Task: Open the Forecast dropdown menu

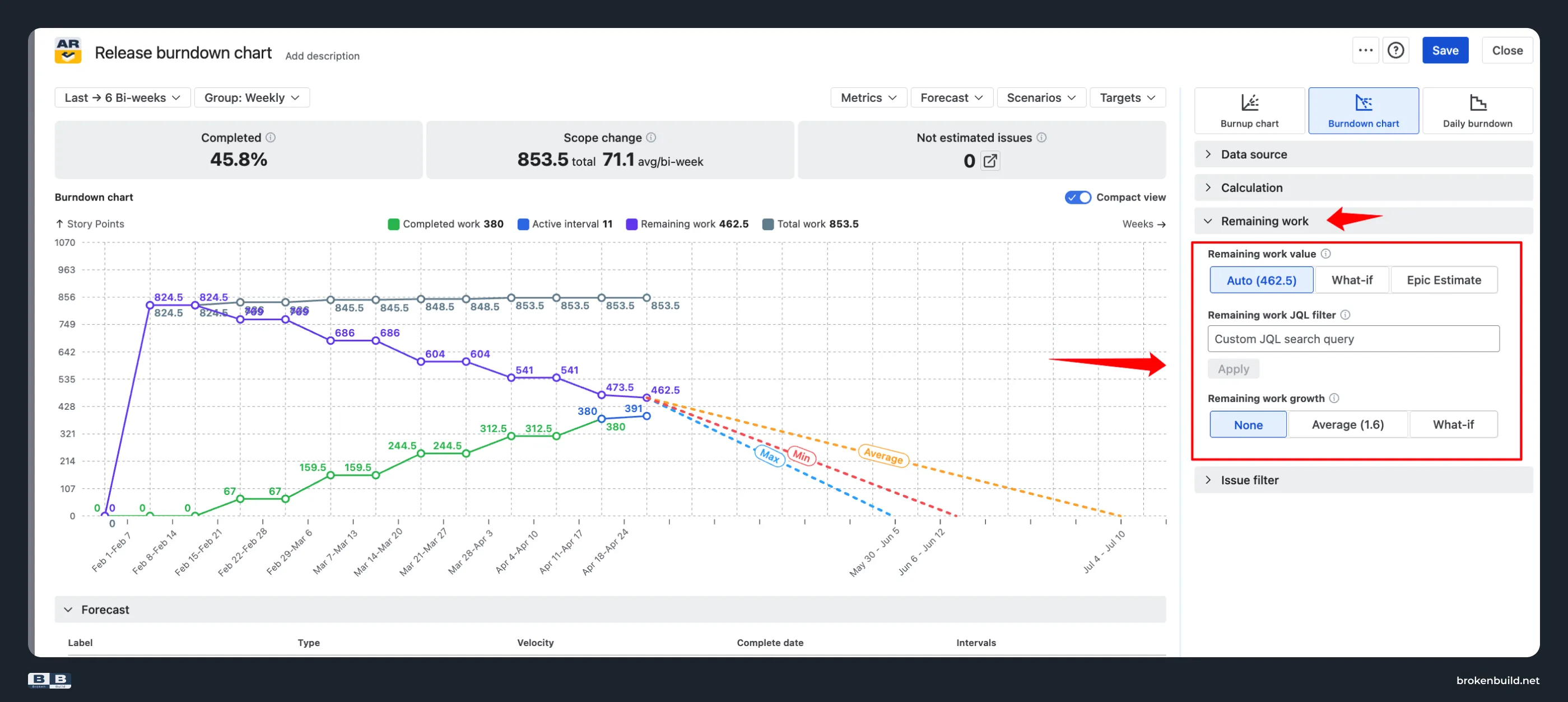Action: coord(951,97)
